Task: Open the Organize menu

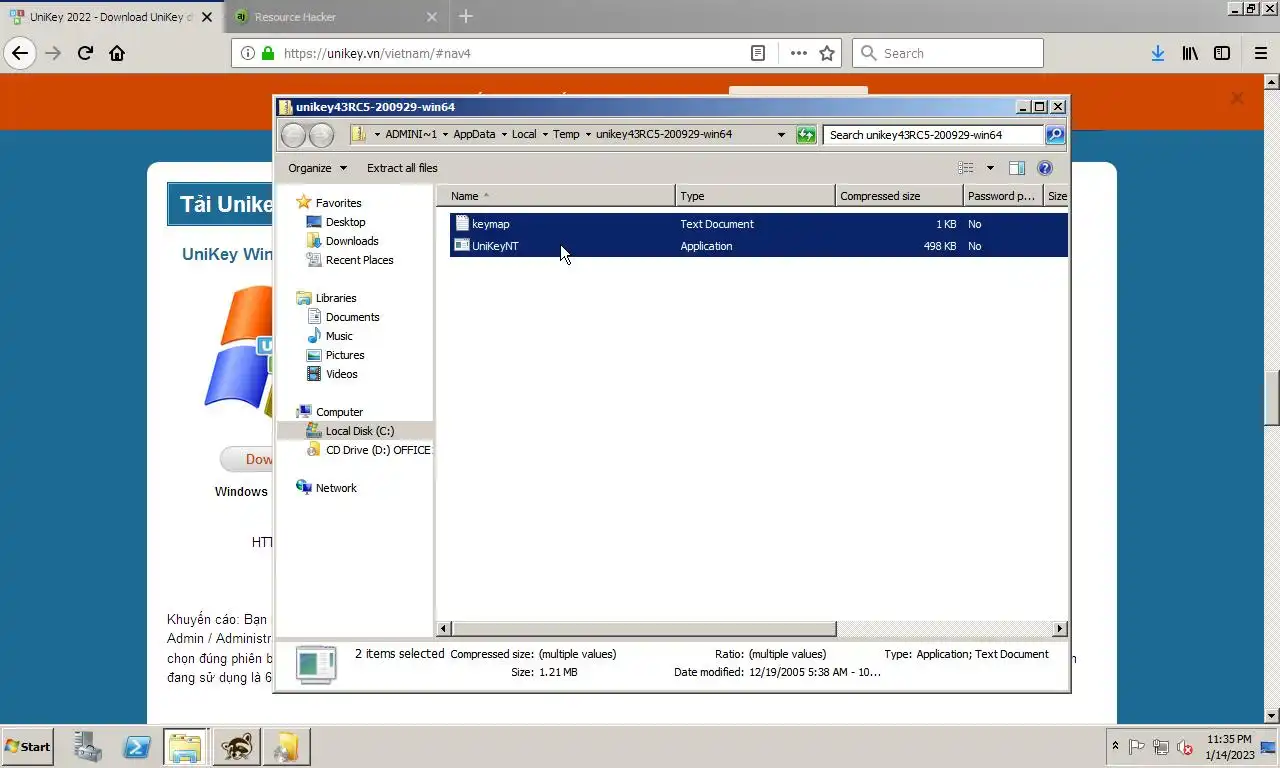Action: coord(317,168)
